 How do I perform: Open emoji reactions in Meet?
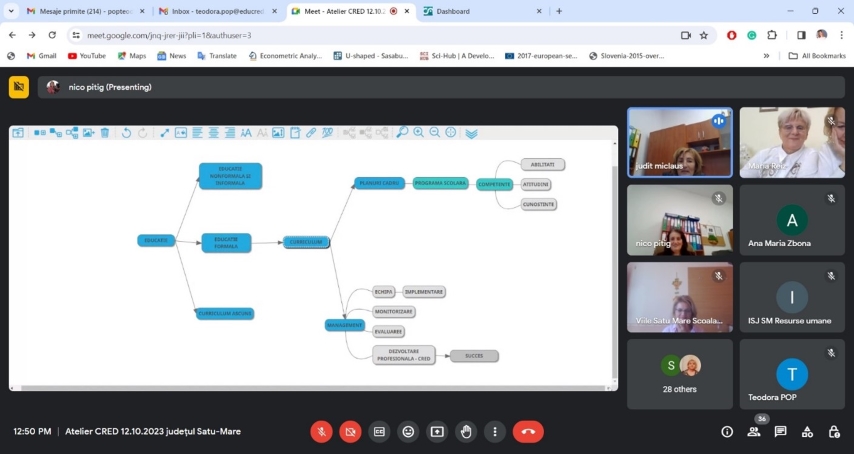[x=408, y=431]
